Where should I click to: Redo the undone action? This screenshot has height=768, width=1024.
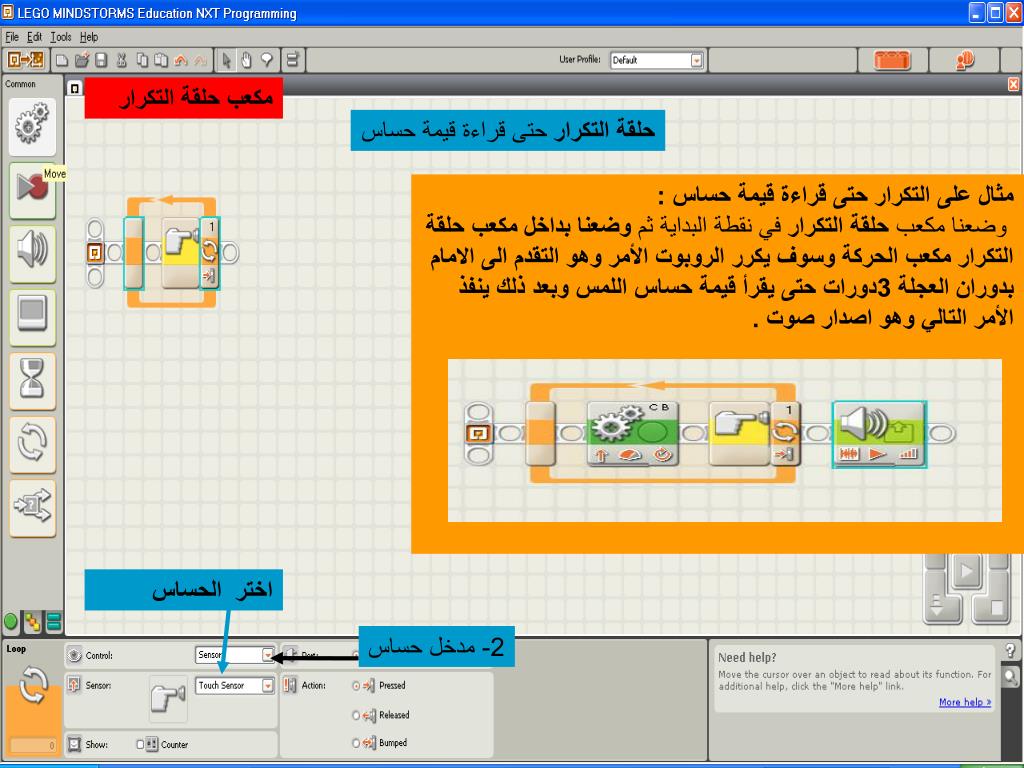pyautogui.click(x=200, y=61)
